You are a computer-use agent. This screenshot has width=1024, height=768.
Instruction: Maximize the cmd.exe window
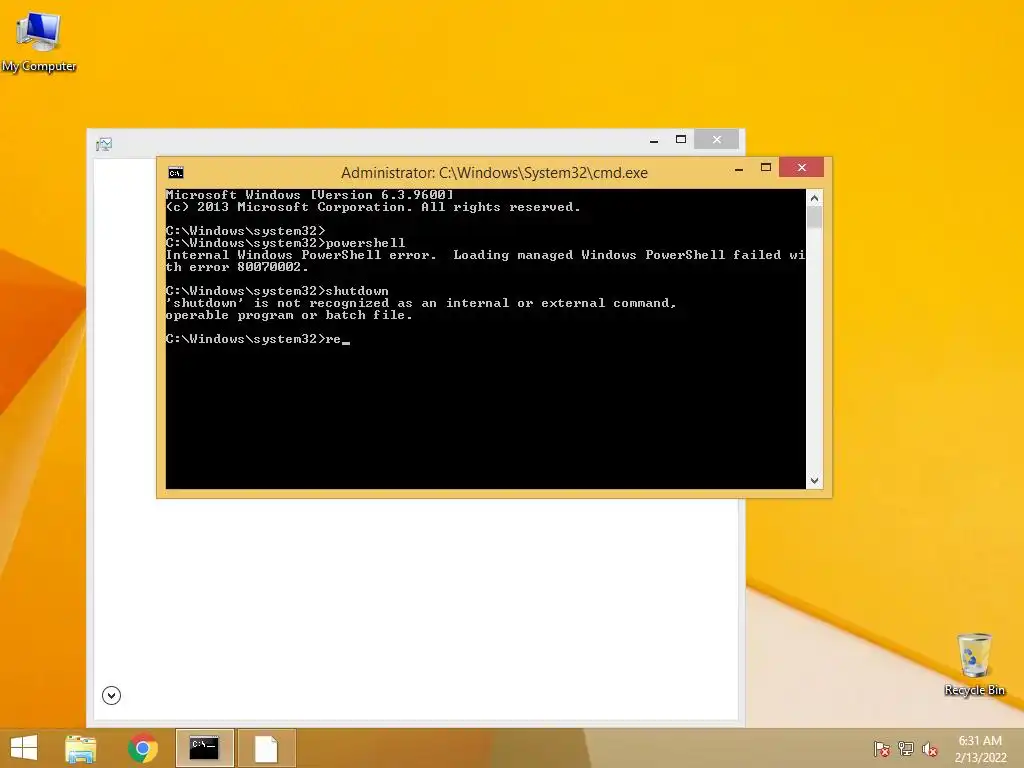click(x=766, y=168)
